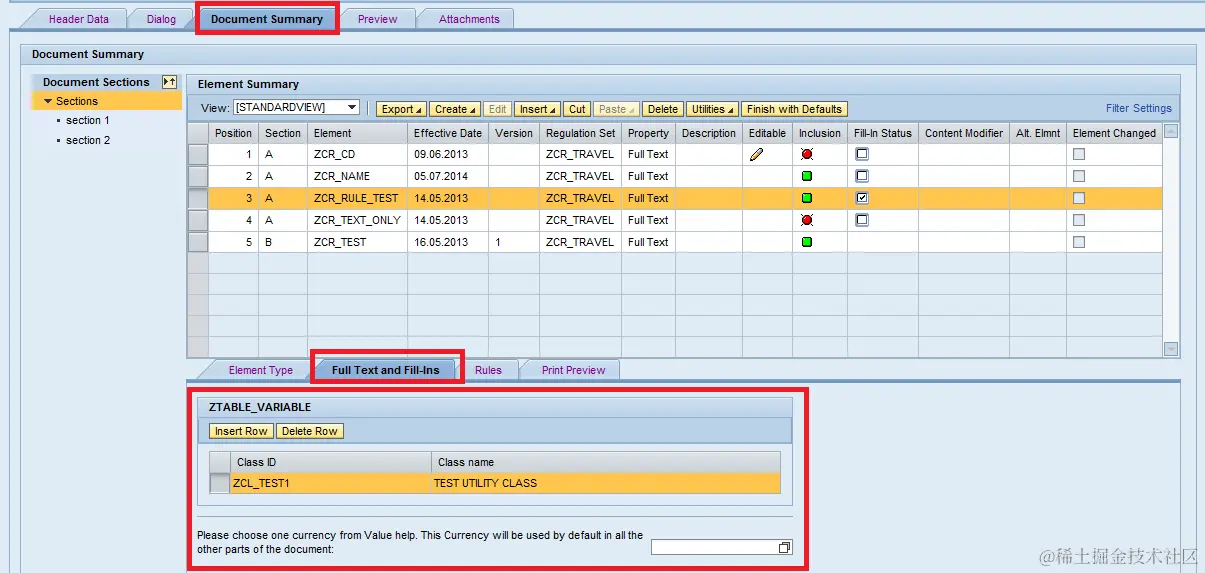The image size is (1205, 573).
Task: Select row selector for ZCL_TEST1 row
Action: click(219, 483)
